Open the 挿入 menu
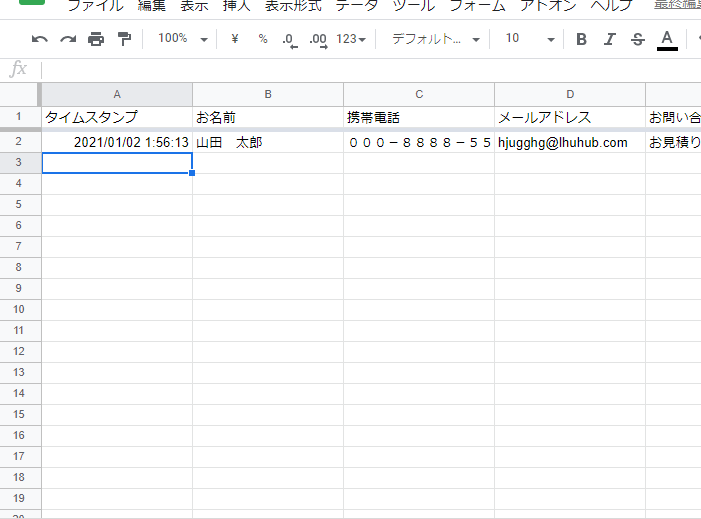The image size is (701, 519). click(236, 6)
